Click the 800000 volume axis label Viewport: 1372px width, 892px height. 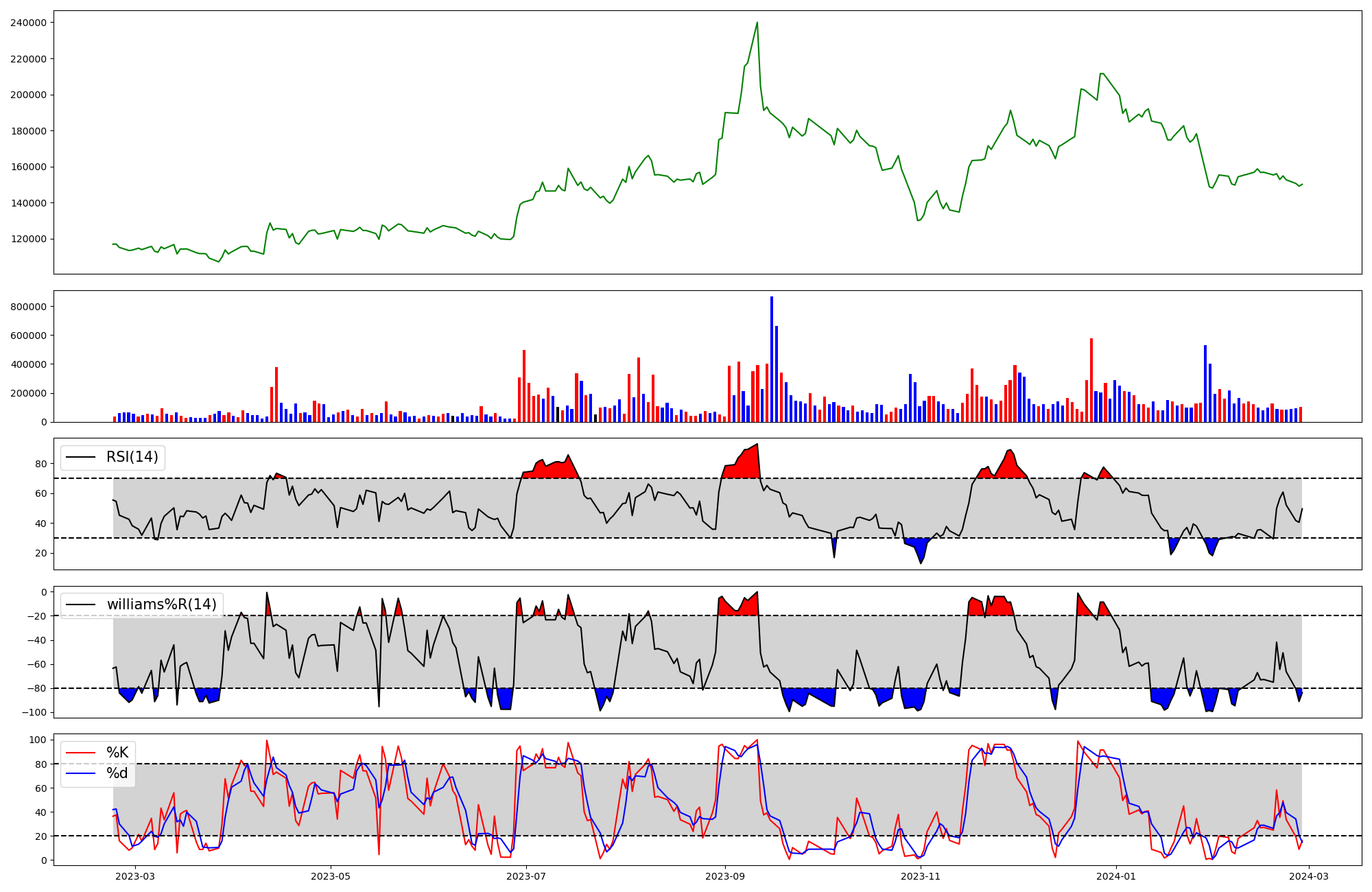[28, 307]
